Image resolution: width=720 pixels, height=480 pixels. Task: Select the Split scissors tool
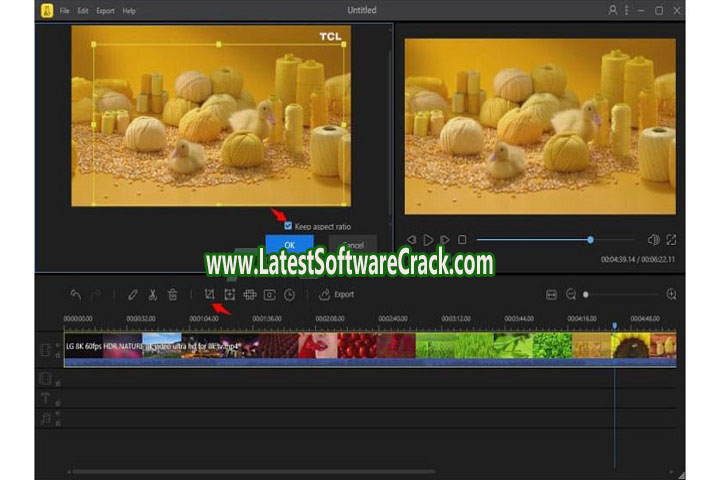[x=152, y=295]
